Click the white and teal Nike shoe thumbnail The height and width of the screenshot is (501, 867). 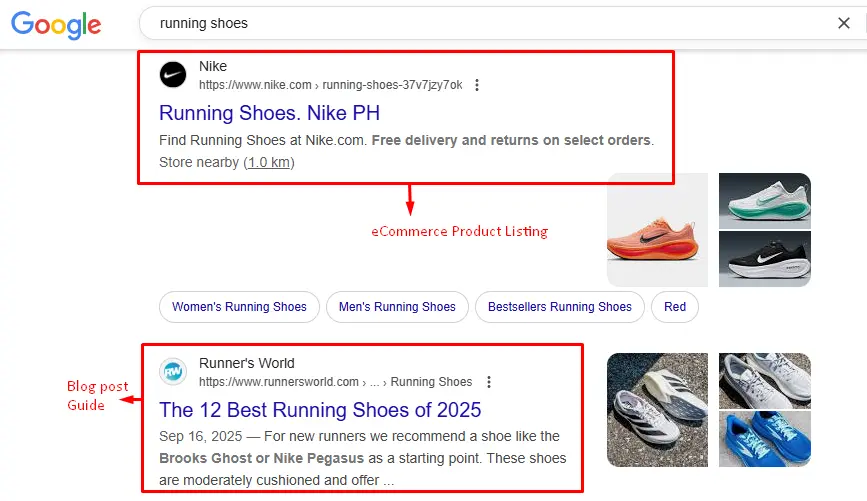(x=764, y=200)
